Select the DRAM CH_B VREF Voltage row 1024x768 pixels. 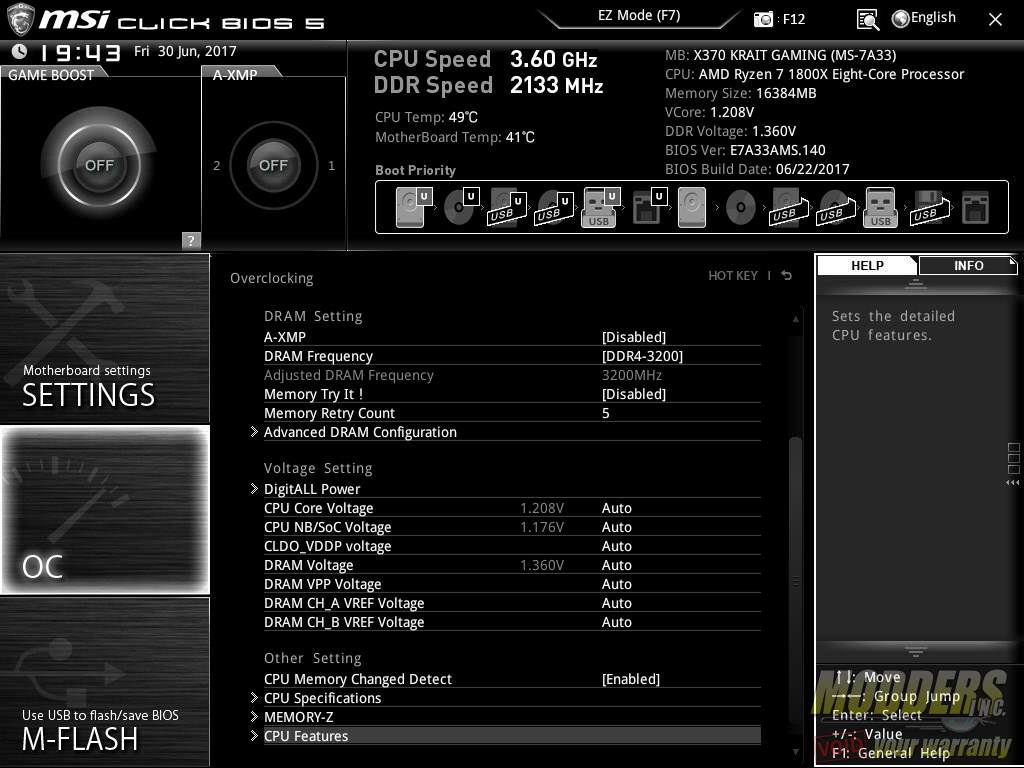click(x=512, y=622)
